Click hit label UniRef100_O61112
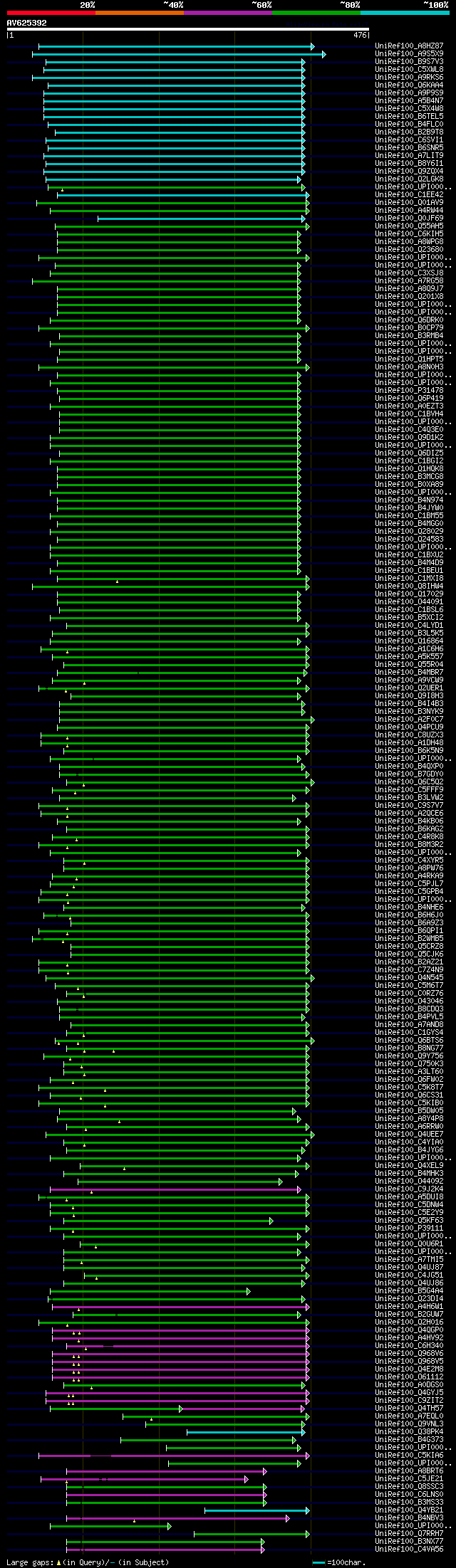The image size is (456, 1568). (x=409, y=1377)
